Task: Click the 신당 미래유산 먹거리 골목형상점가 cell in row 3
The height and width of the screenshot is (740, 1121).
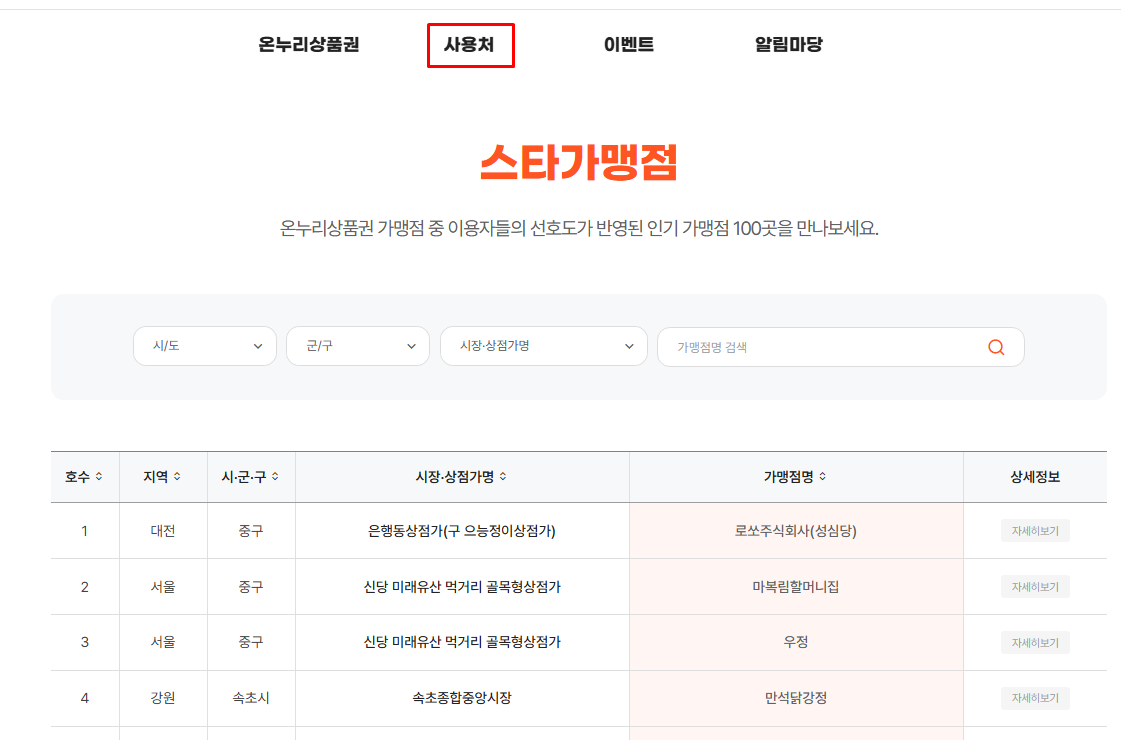Action: (462, 643)
